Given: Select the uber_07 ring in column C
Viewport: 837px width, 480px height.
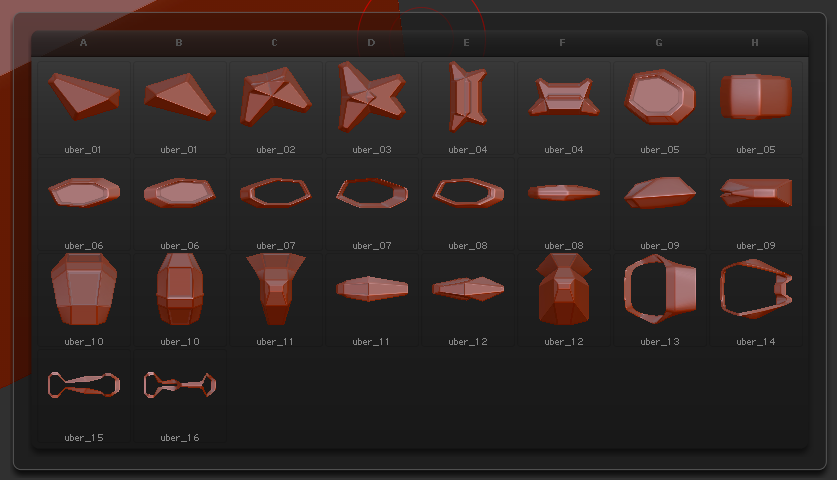Looking at the screenshot, I should 276,204.
